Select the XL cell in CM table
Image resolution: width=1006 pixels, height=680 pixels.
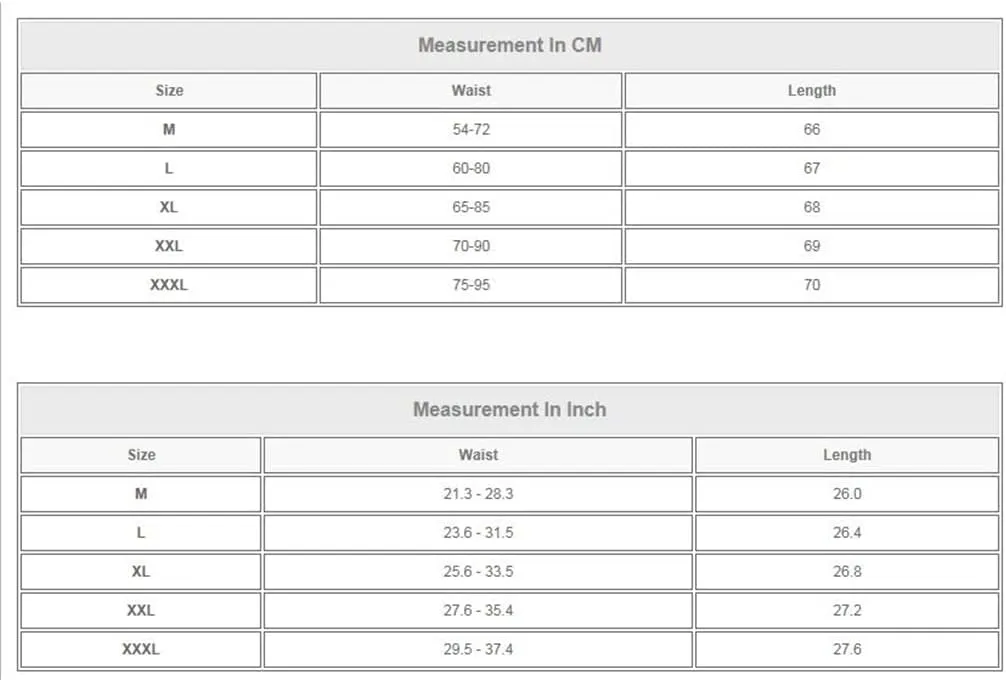point(169,207)
